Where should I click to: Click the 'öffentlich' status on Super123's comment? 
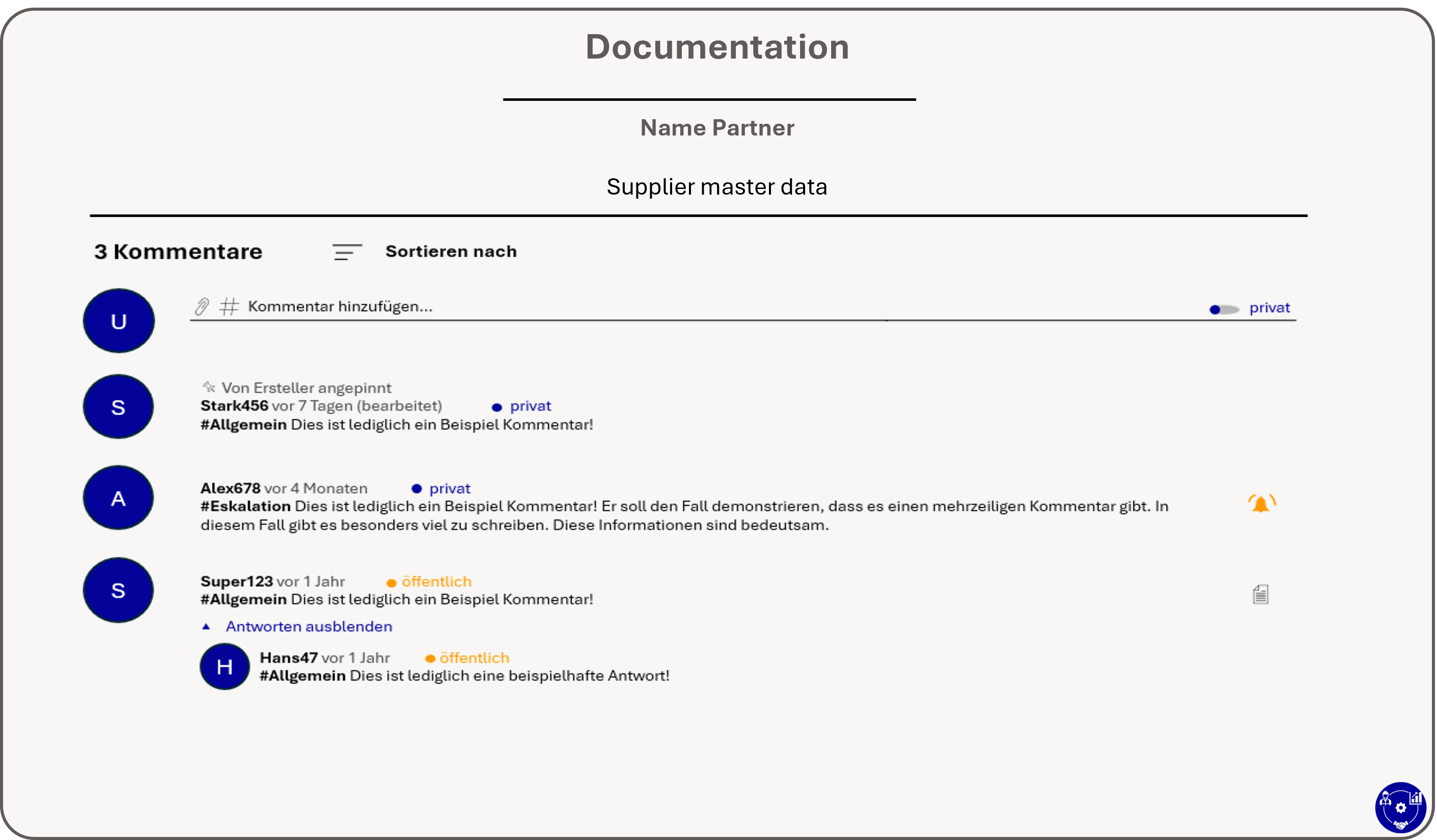coord(437,581)
